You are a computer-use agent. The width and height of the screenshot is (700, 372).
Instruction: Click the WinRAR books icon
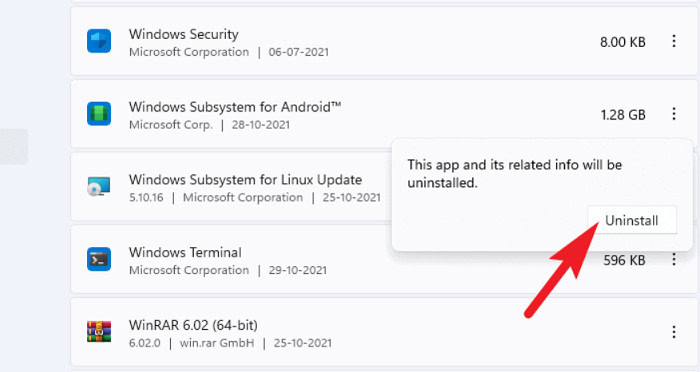pyautogui.click(x=99, y=331)
